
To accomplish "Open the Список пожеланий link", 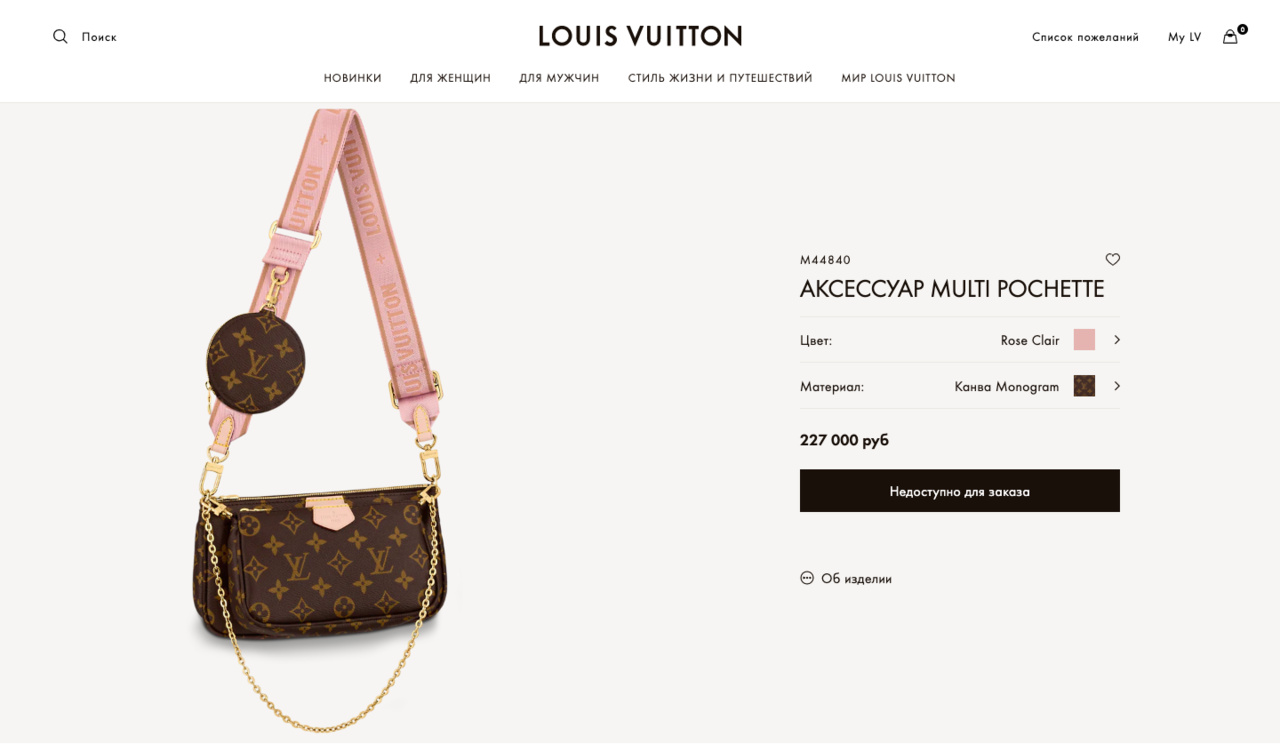I will pos(1085,37).
